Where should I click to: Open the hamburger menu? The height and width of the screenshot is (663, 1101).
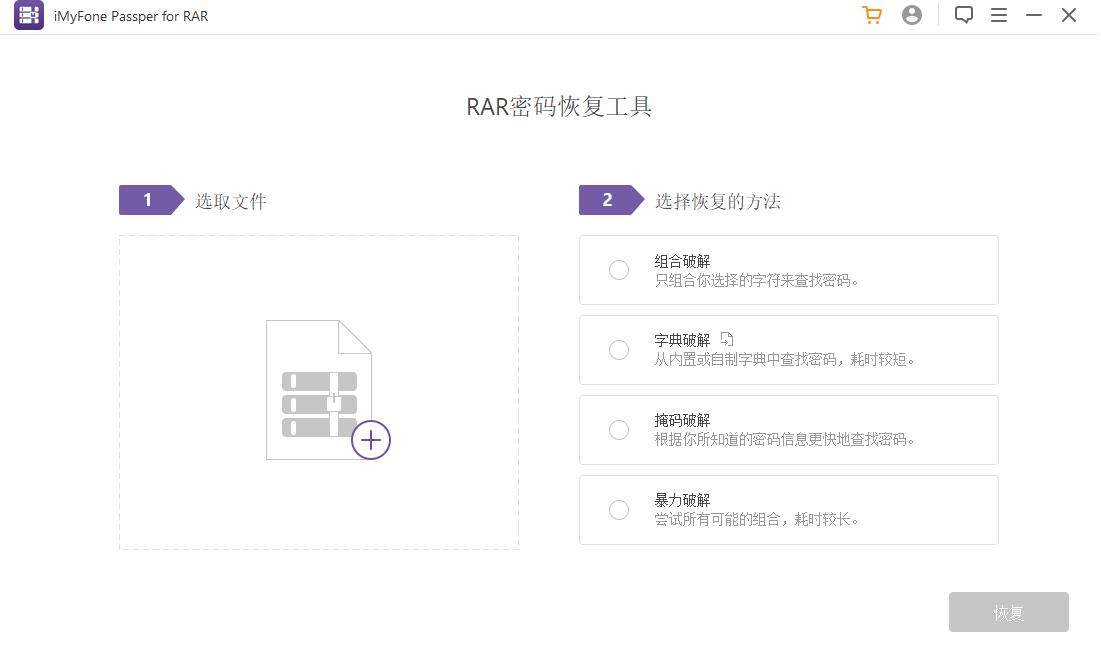(999, 15)
